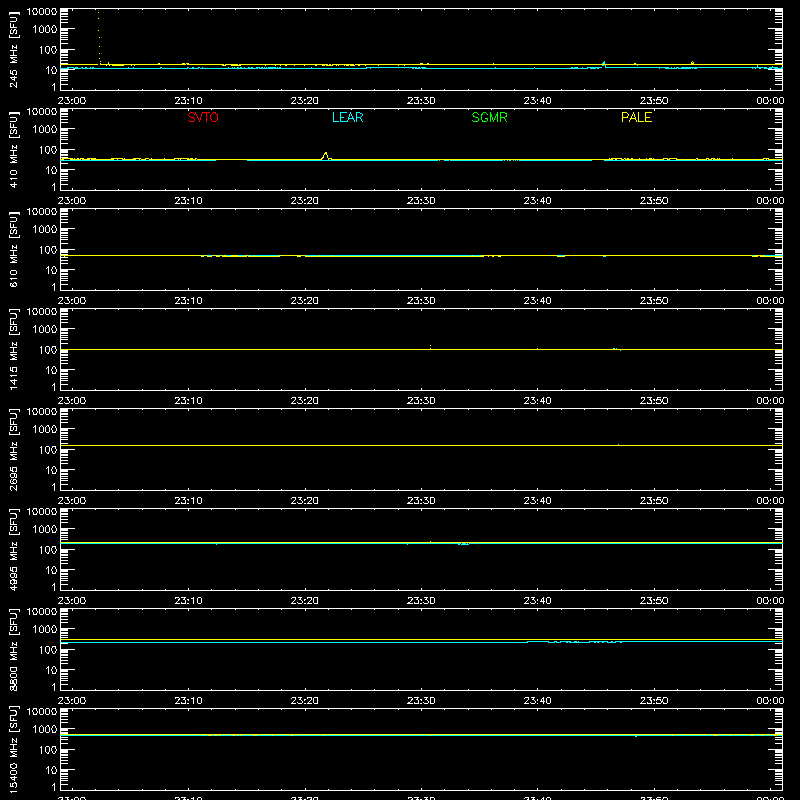Click the small yellow dot near 23:31 in 1415 MHz plot

pos(430,347)
